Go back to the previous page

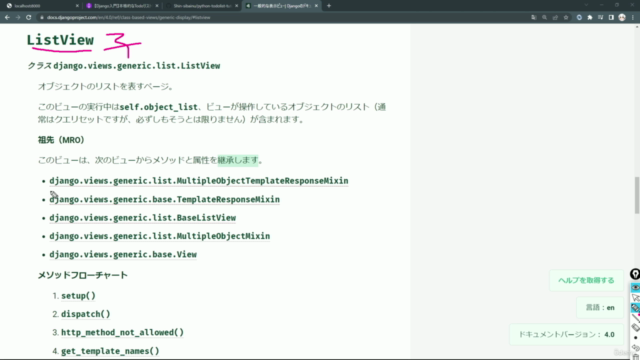tap(7, 18)
